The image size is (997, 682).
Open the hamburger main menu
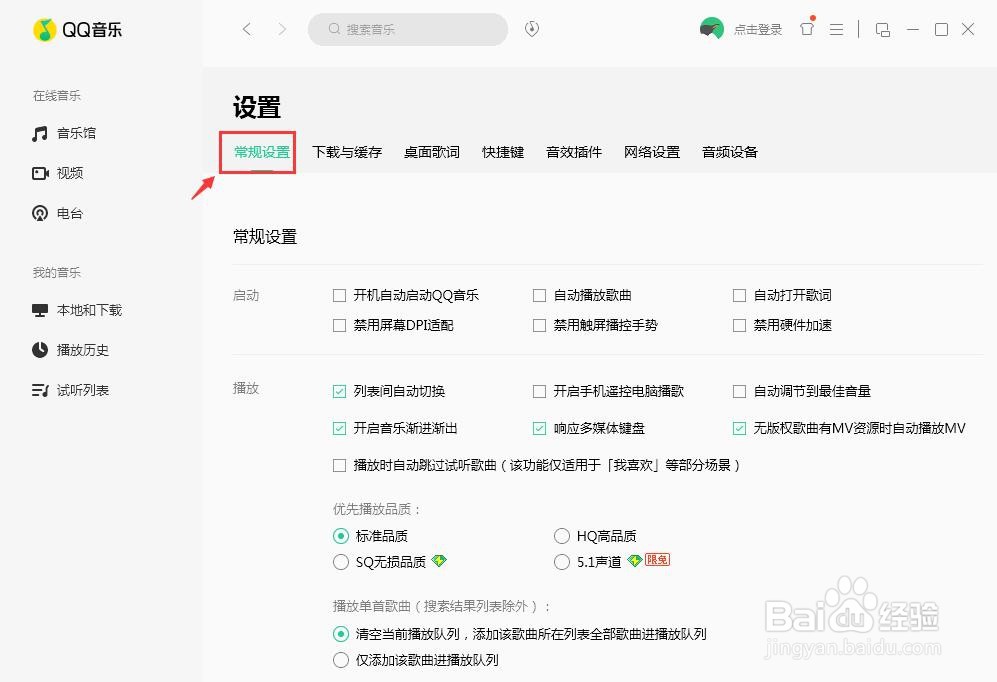coord(837,30)
